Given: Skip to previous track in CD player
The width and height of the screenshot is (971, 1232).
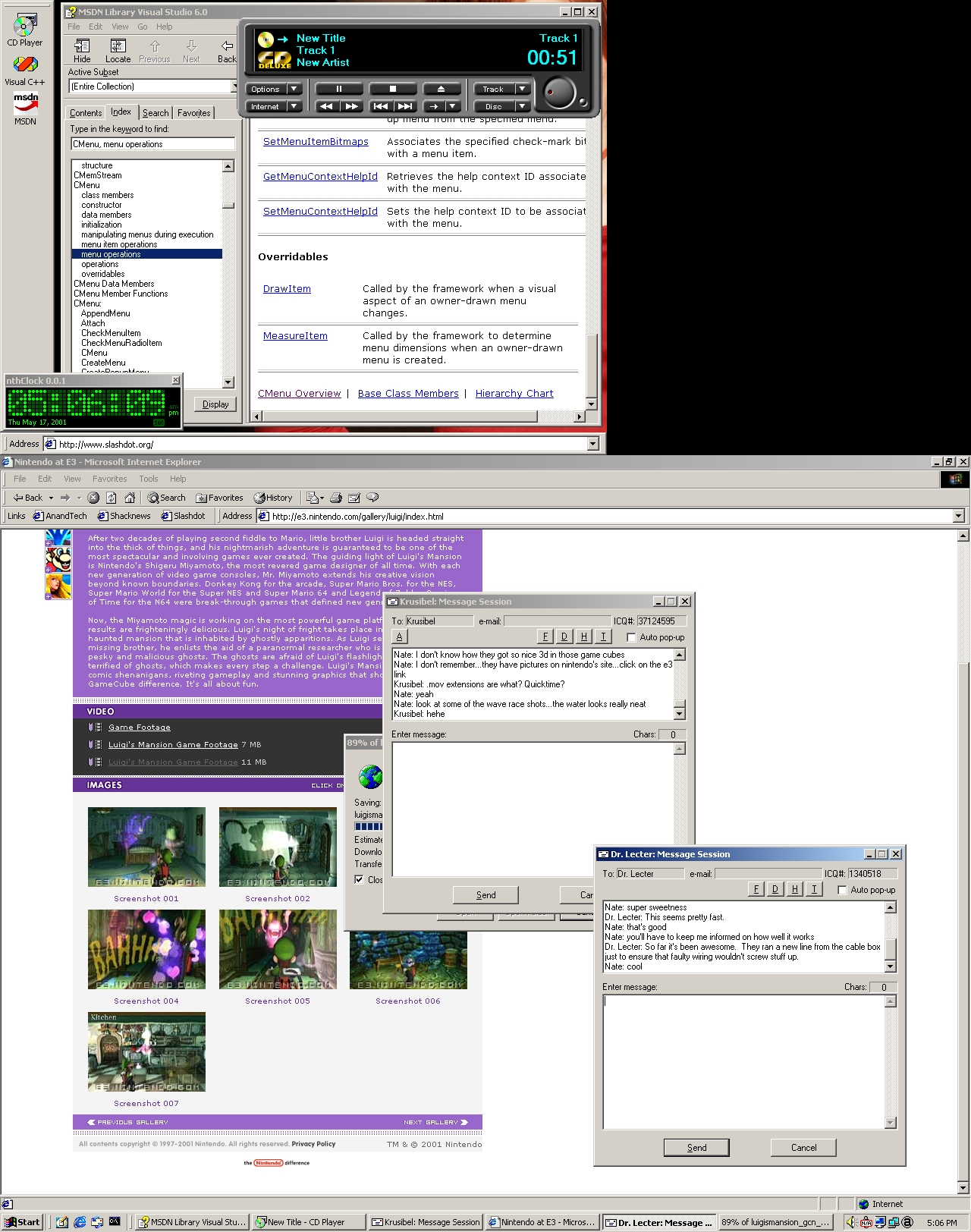Looking at the screenshot, I should pyautogui.click(x=381, y=106).
